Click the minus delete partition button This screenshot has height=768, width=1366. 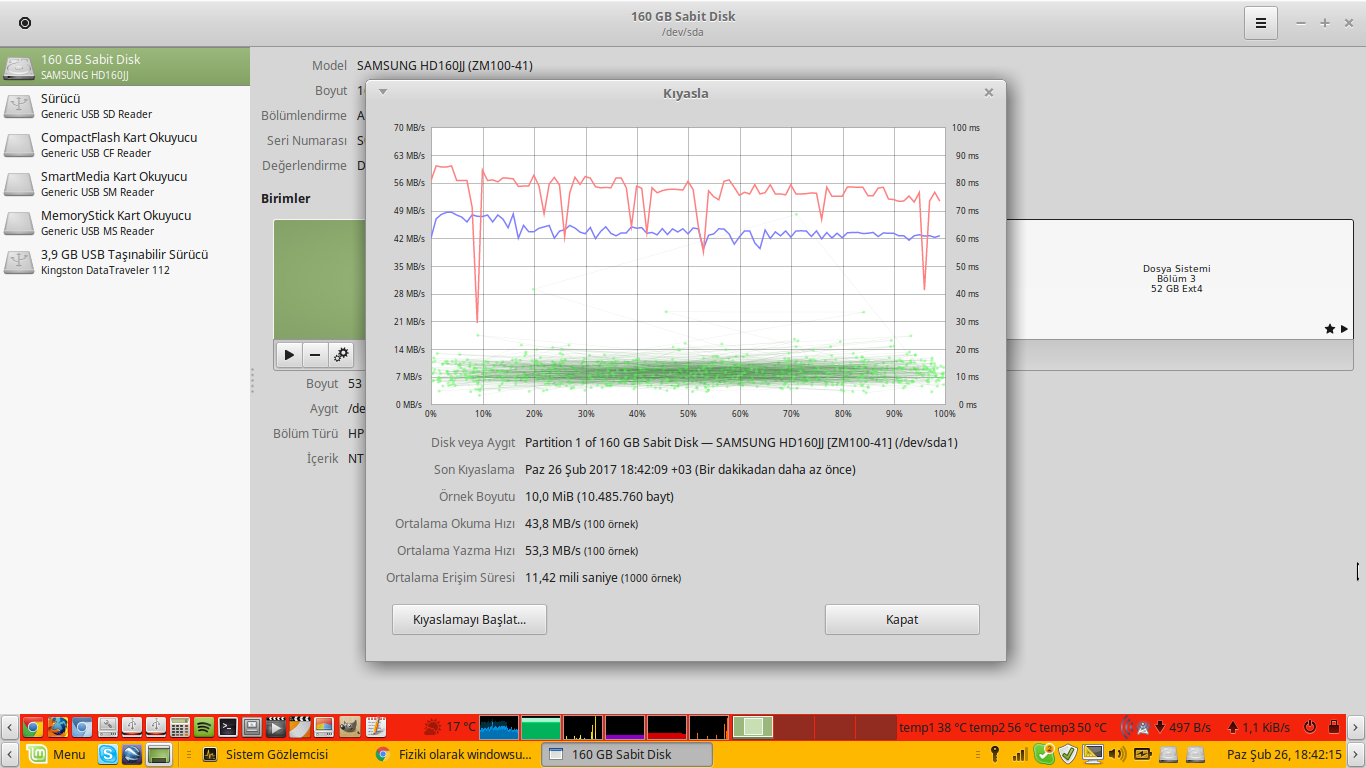[x=315, y=354]
